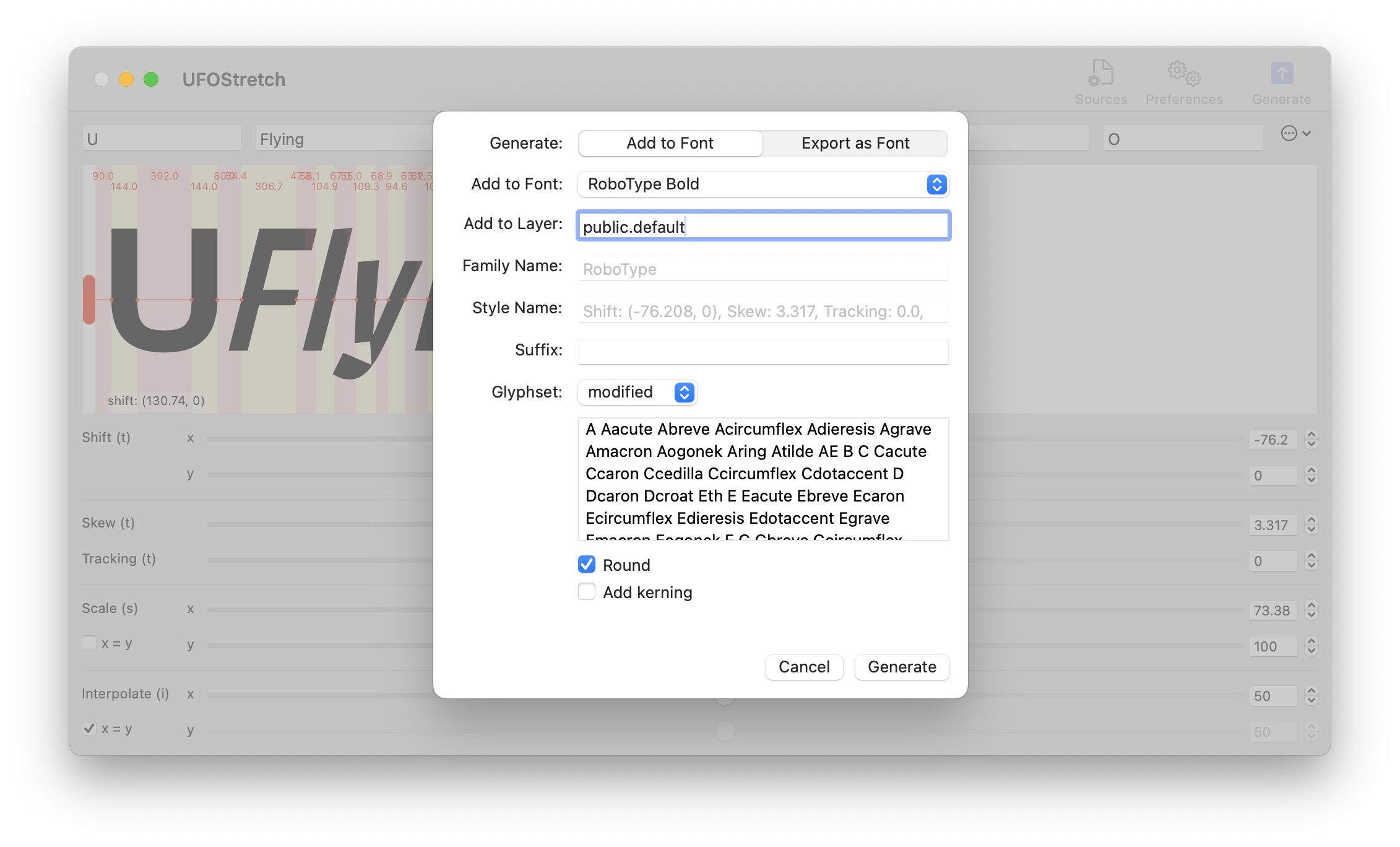This screenshot has height=847, width=1400.
Task: Click the Add to Layer input field
Action: coord(762,225)
